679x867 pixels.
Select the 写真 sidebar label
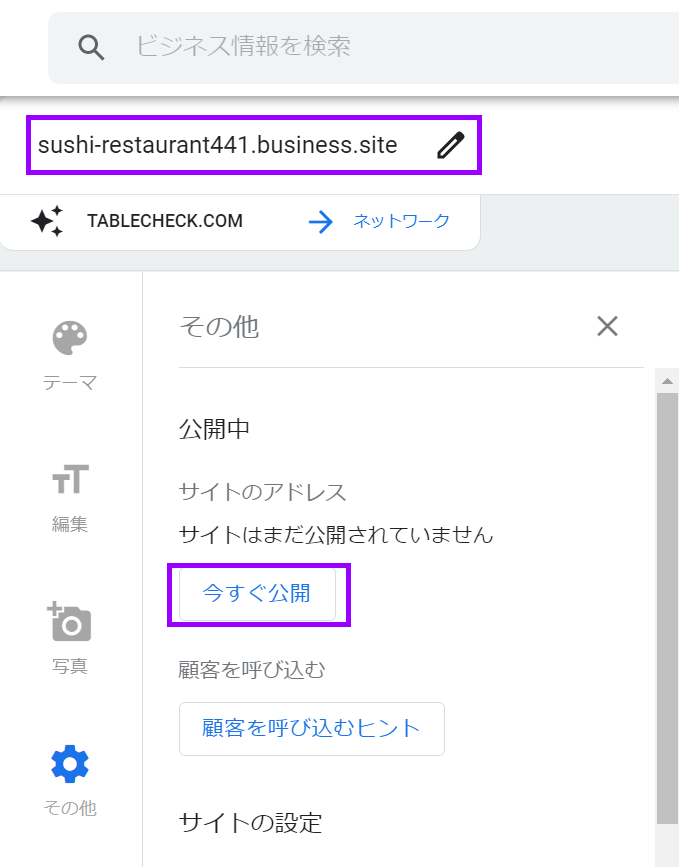pos(70,666)
